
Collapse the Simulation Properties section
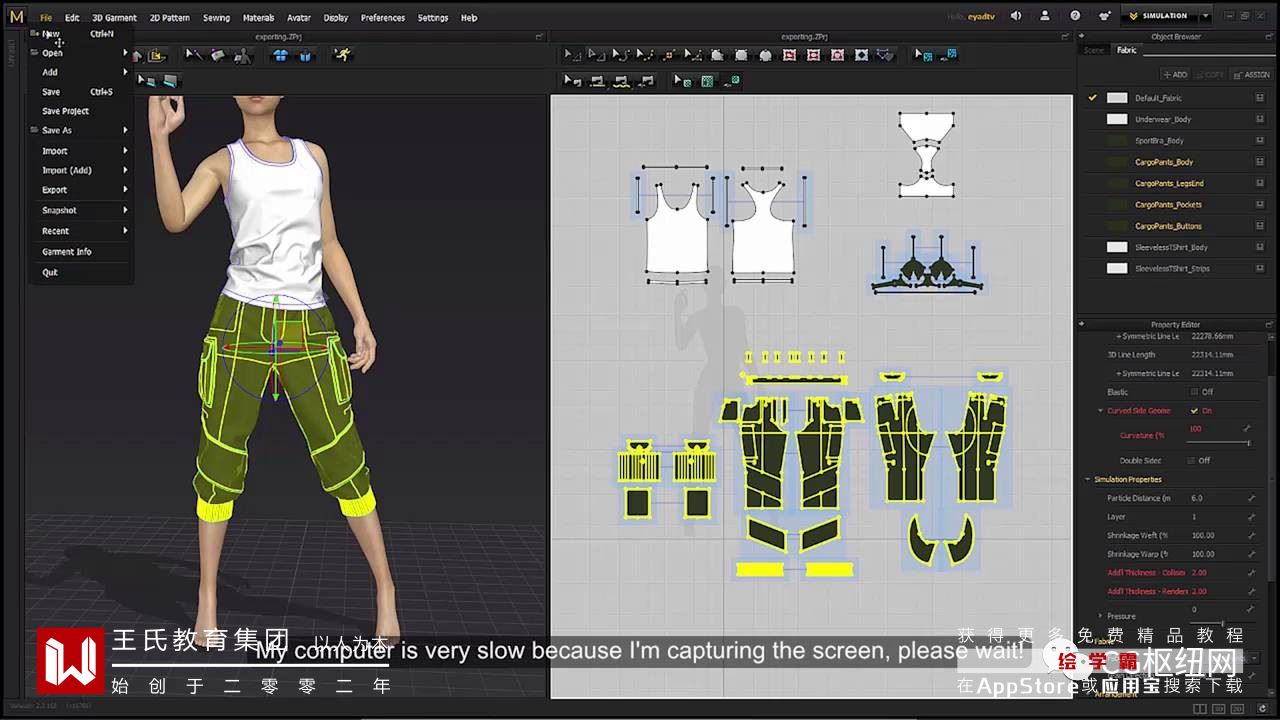tap(1088, 480)
